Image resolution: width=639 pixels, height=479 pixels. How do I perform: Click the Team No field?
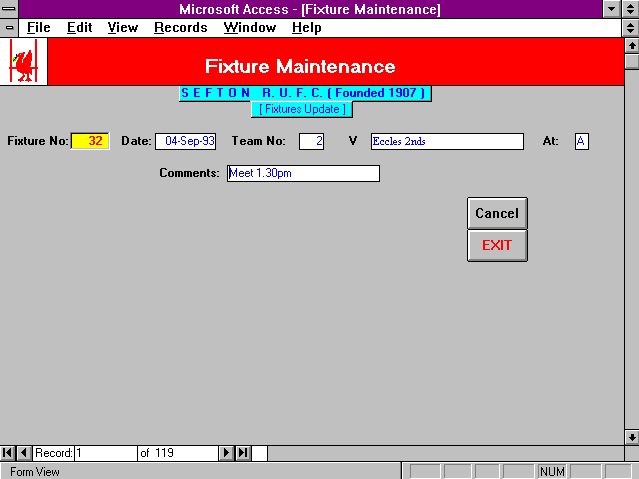(x=311, y=141)
